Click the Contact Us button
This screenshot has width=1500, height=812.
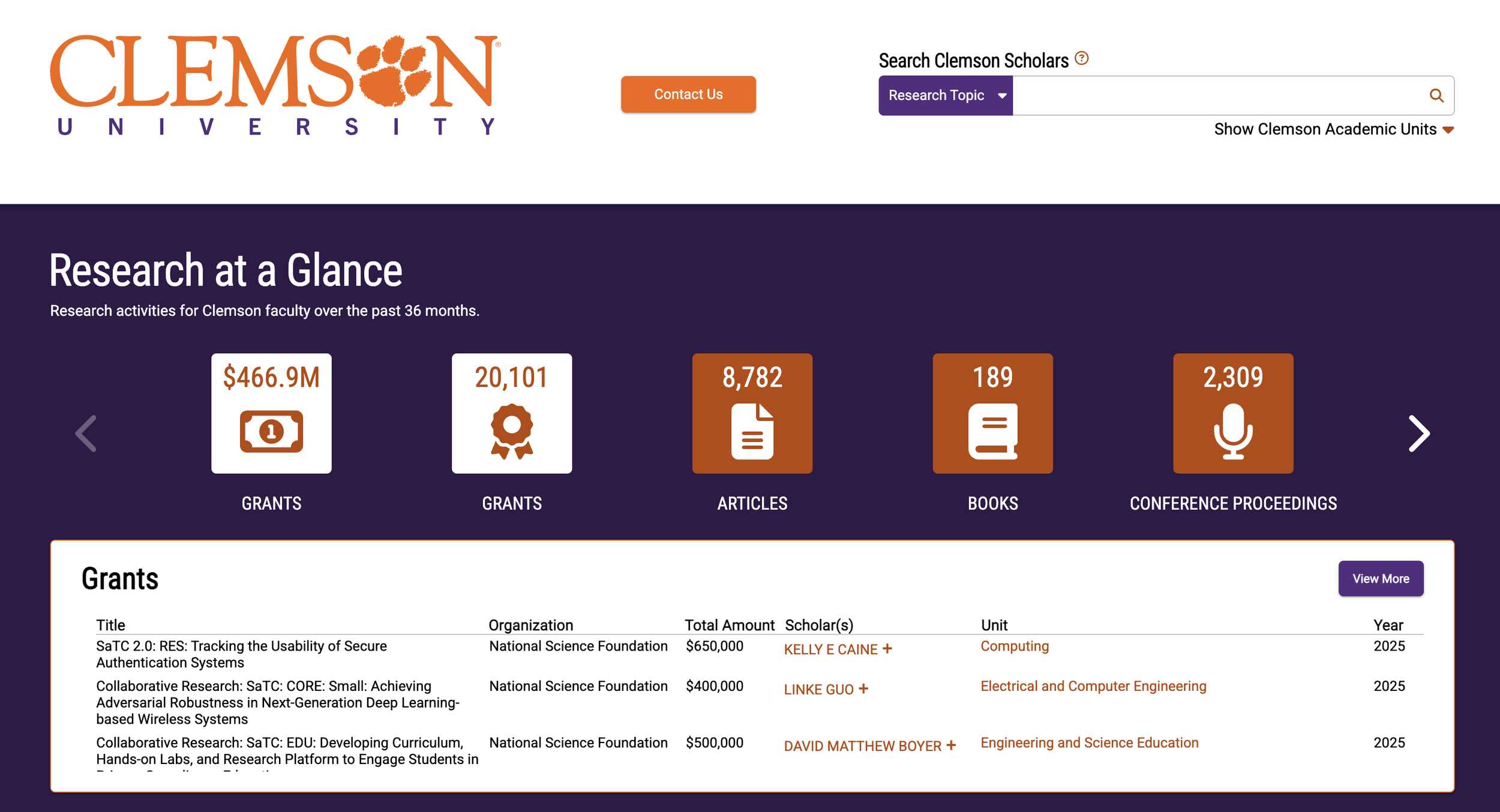click(688, 94)
